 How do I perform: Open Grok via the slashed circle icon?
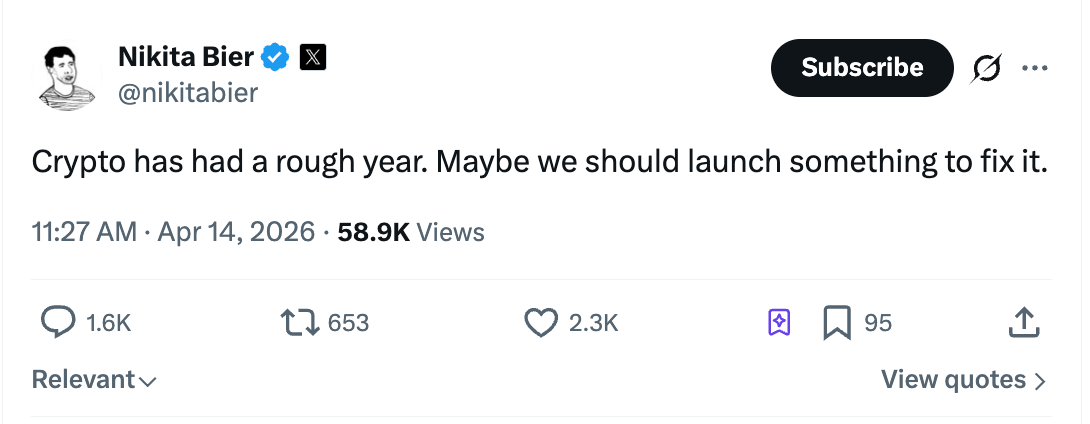pos(988,68)
